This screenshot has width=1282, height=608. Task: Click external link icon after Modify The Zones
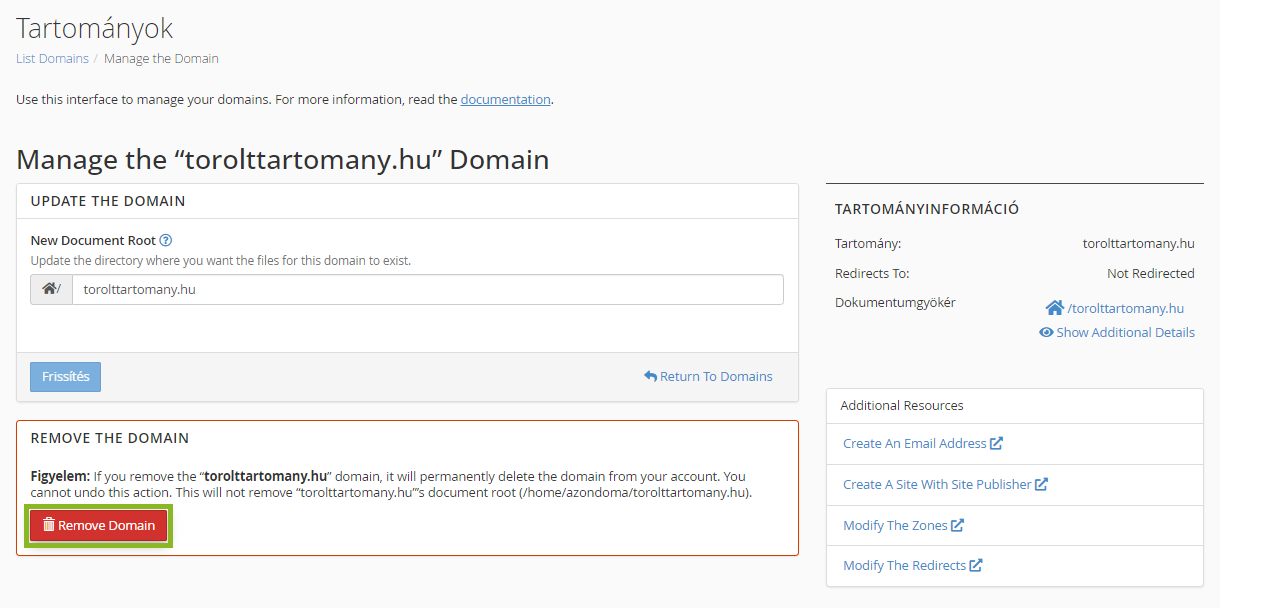[x=957, y=525]
